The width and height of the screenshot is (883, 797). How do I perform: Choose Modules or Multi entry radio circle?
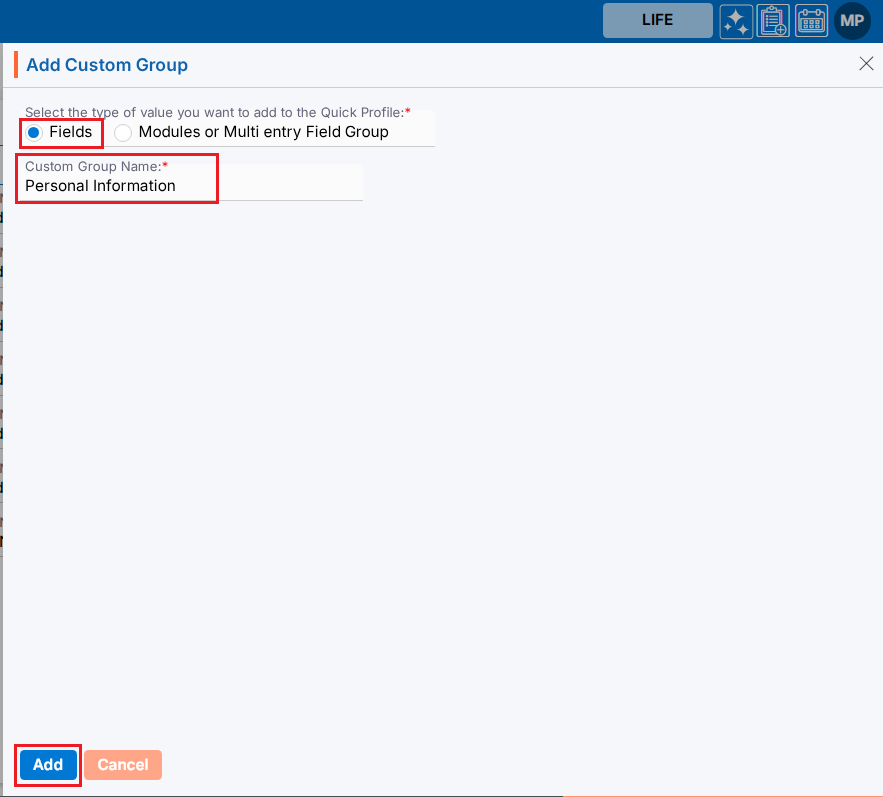123,132
